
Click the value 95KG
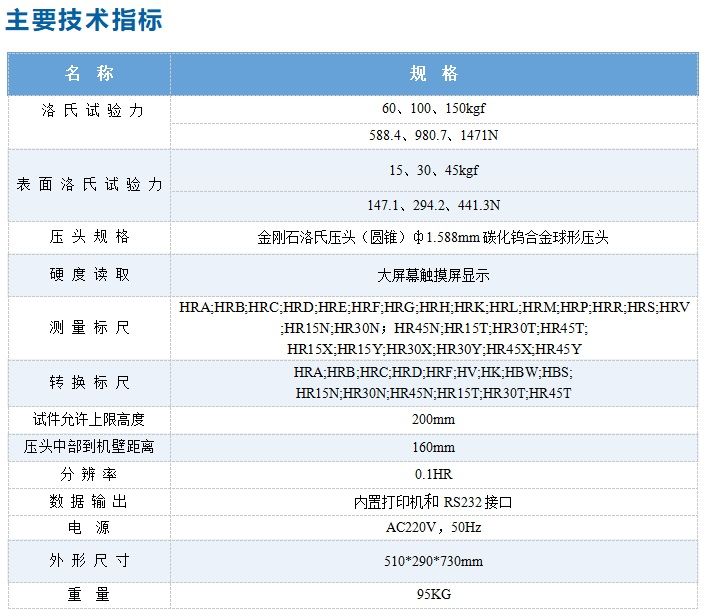click(x=433, y=594)
